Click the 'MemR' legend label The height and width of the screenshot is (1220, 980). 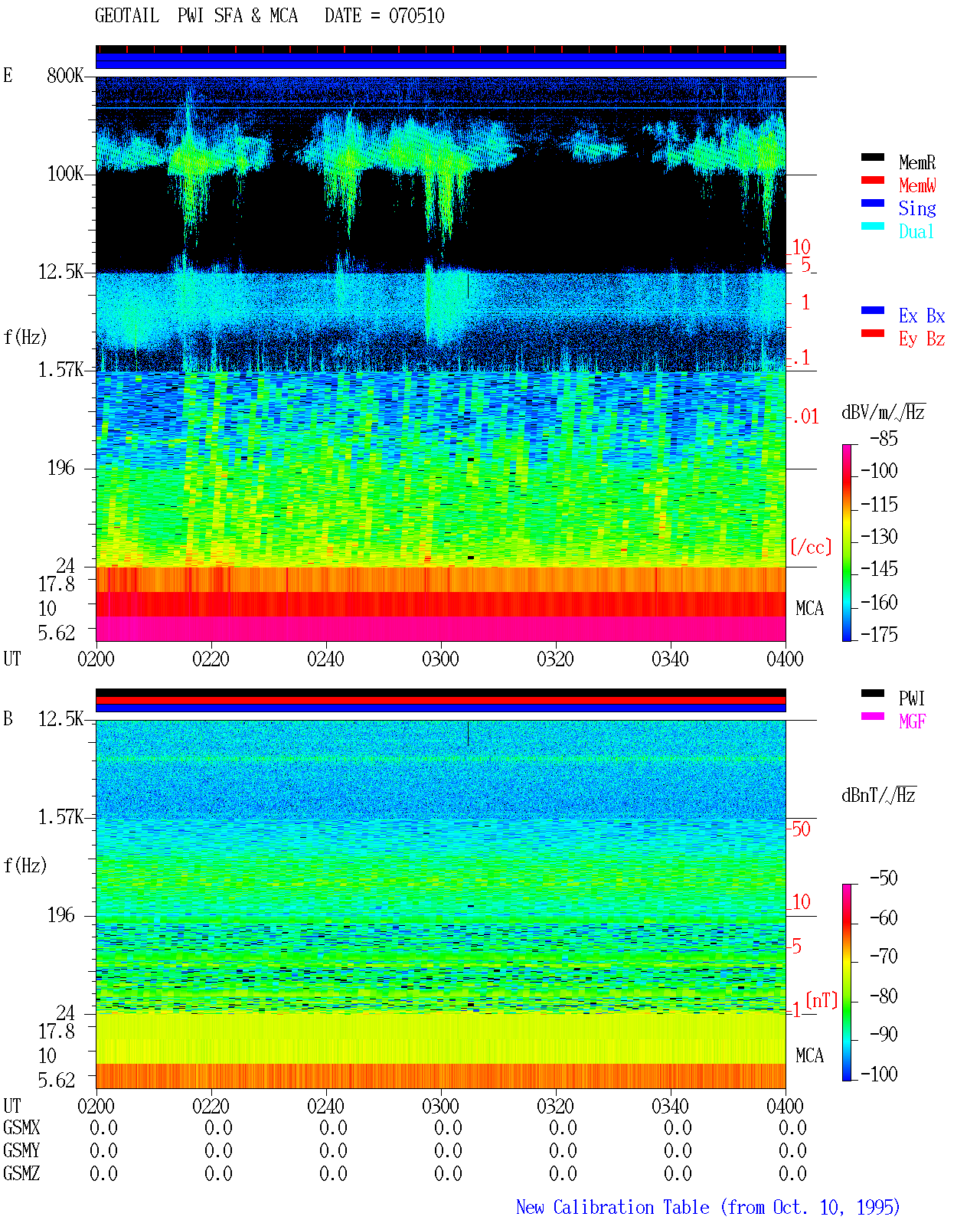[x=917, y=162]
